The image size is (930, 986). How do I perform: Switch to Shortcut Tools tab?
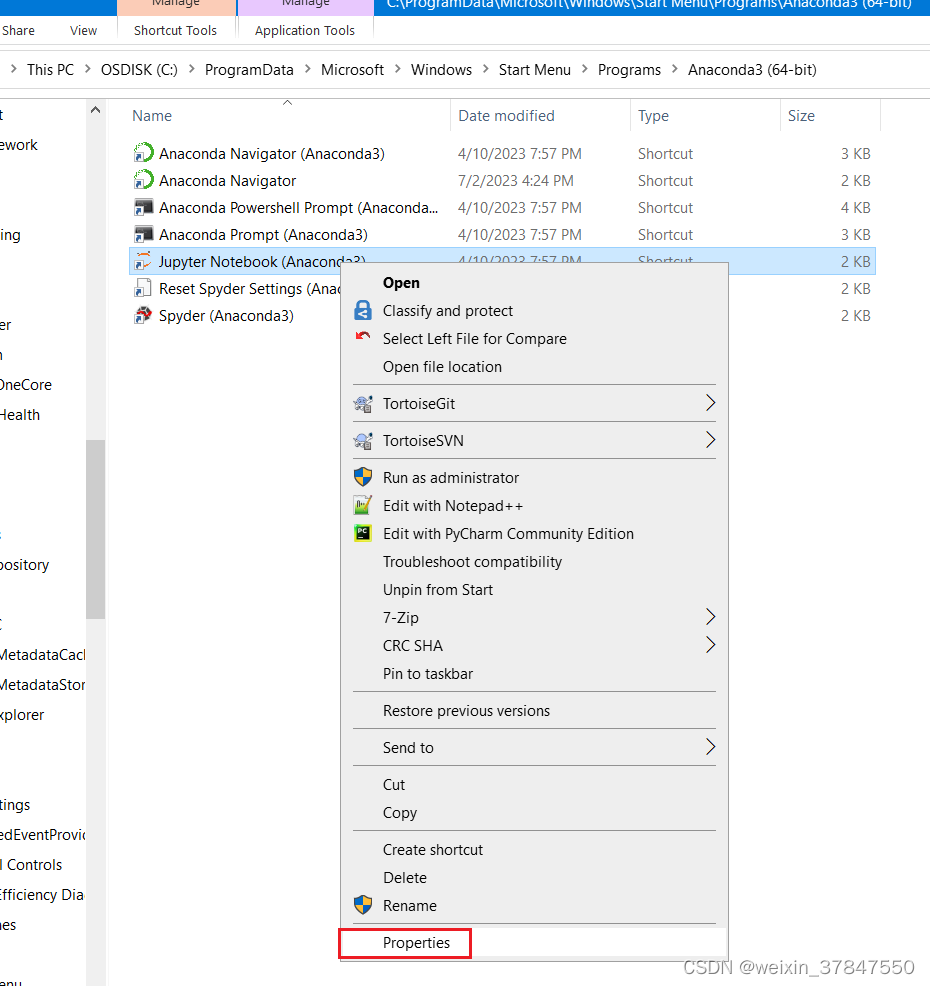pos(175,30)
